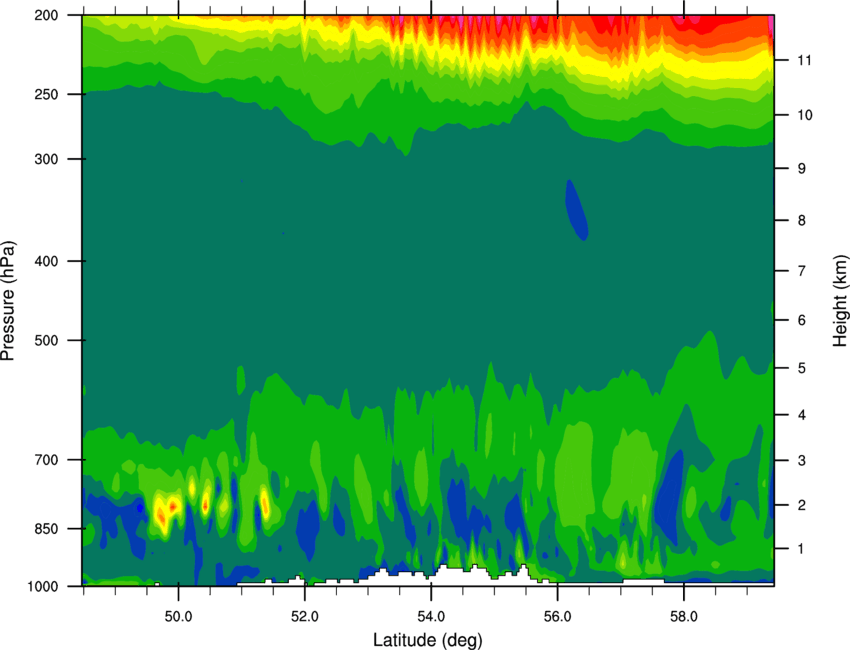Click the 6 km height label
The height and width of the screenshot is (650, 850).
click(x=802, y=320)
